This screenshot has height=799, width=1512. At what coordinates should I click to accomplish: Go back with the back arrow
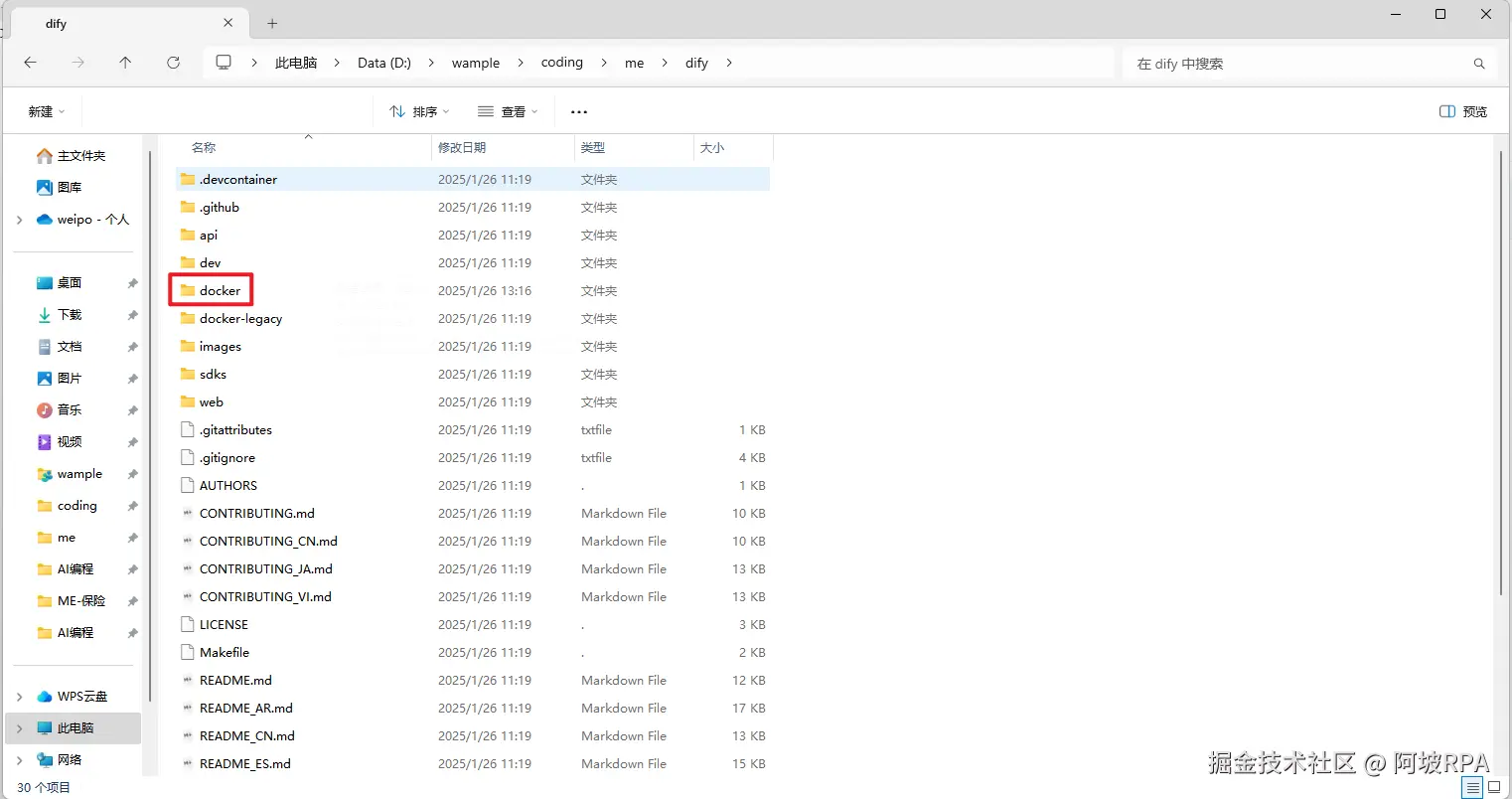pyautogui.click(x=31, y=63)
